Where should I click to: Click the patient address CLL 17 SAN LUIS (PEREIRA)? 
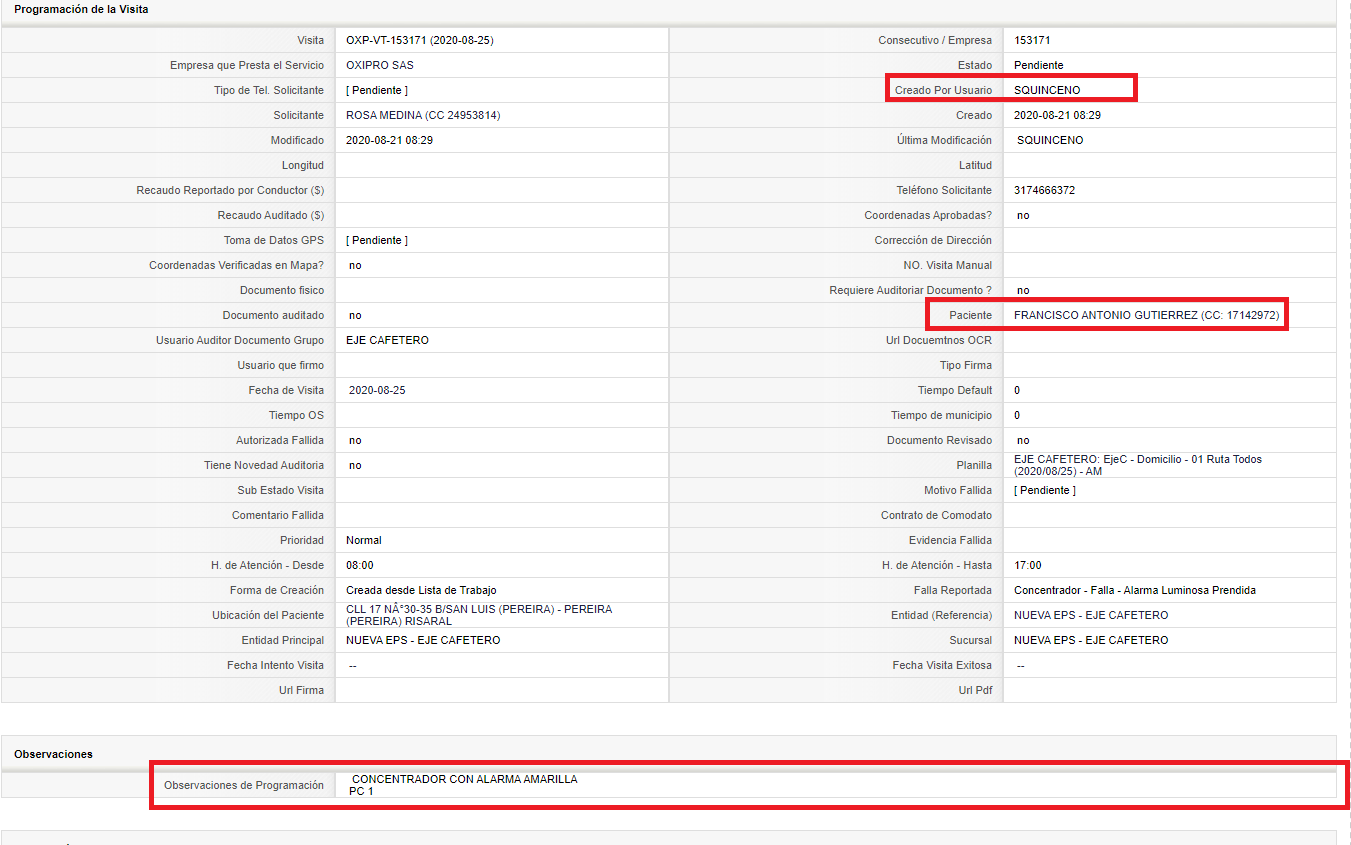tap(479, 615)
